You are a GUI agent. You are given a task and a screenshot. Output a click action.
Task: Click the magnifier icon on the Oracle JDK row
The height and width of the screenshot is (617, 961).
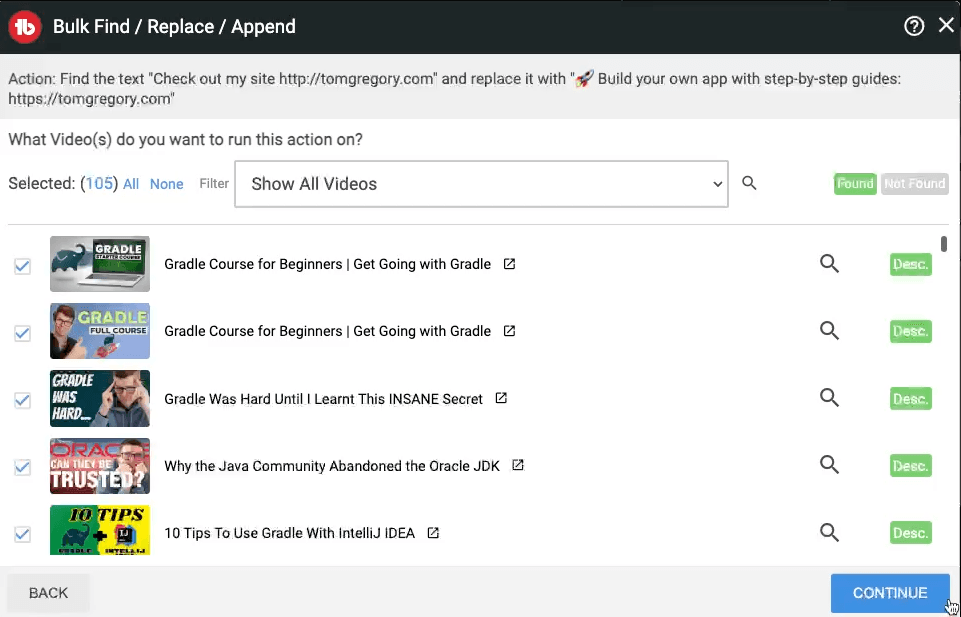coord(829,465)
